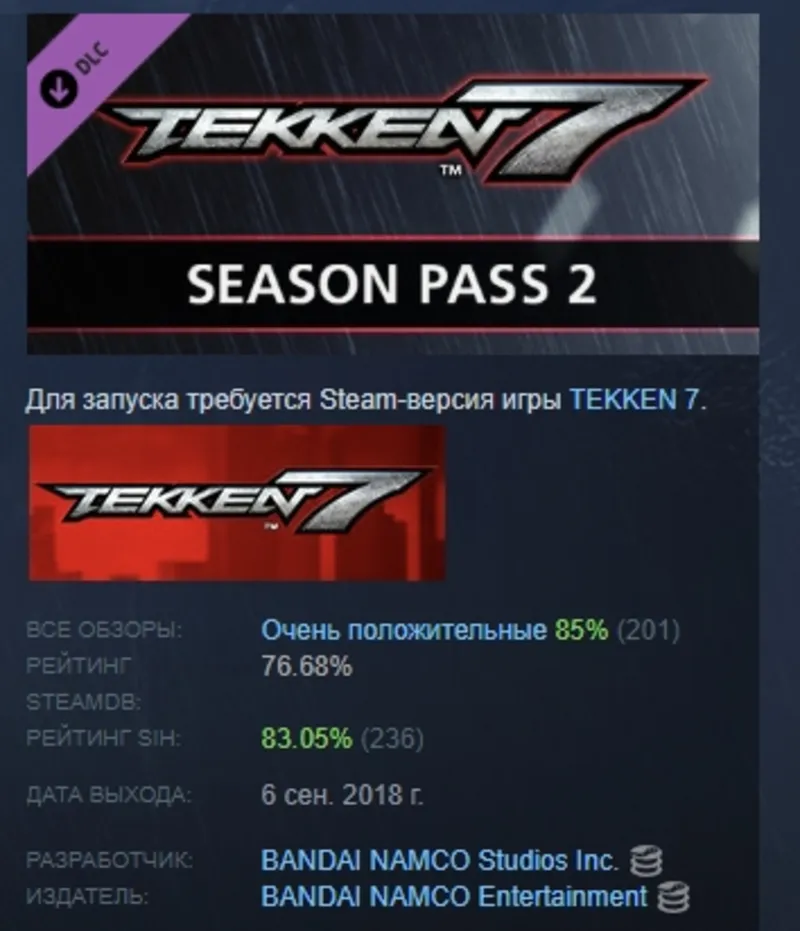The height and width of the screenshot is (931, 800).
Task: Click coin stack icon beside BANDAI NAMCO Studios
Action: [x=646, y=861]
